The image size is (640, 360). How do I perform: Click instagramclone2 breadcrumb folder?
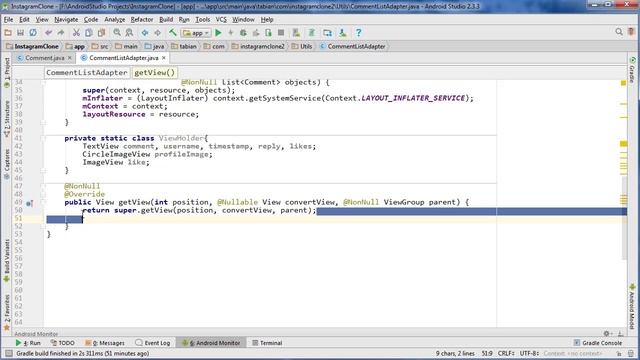point(258,47)
